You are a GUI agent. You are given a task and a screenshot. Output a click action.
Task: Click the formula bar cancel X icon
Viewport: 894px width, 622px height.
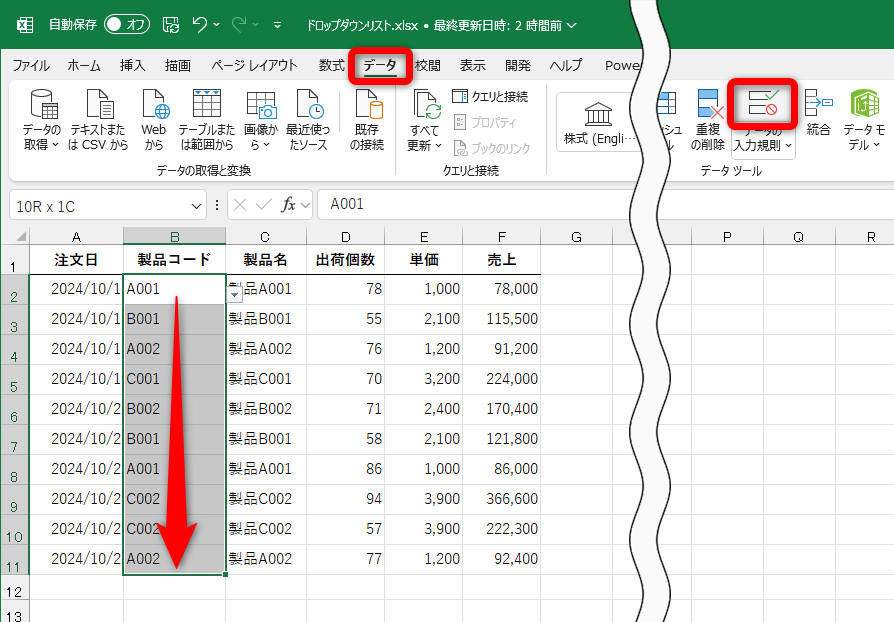(240, 205)
